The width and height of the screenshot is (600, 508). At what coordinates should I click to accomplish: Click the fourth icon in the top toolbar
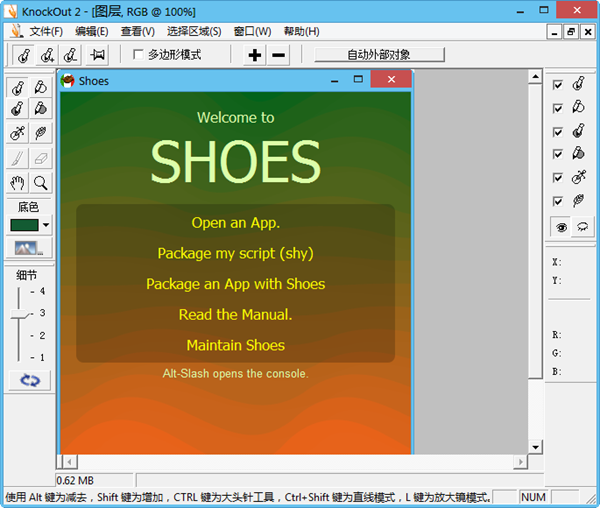(98, 55)
